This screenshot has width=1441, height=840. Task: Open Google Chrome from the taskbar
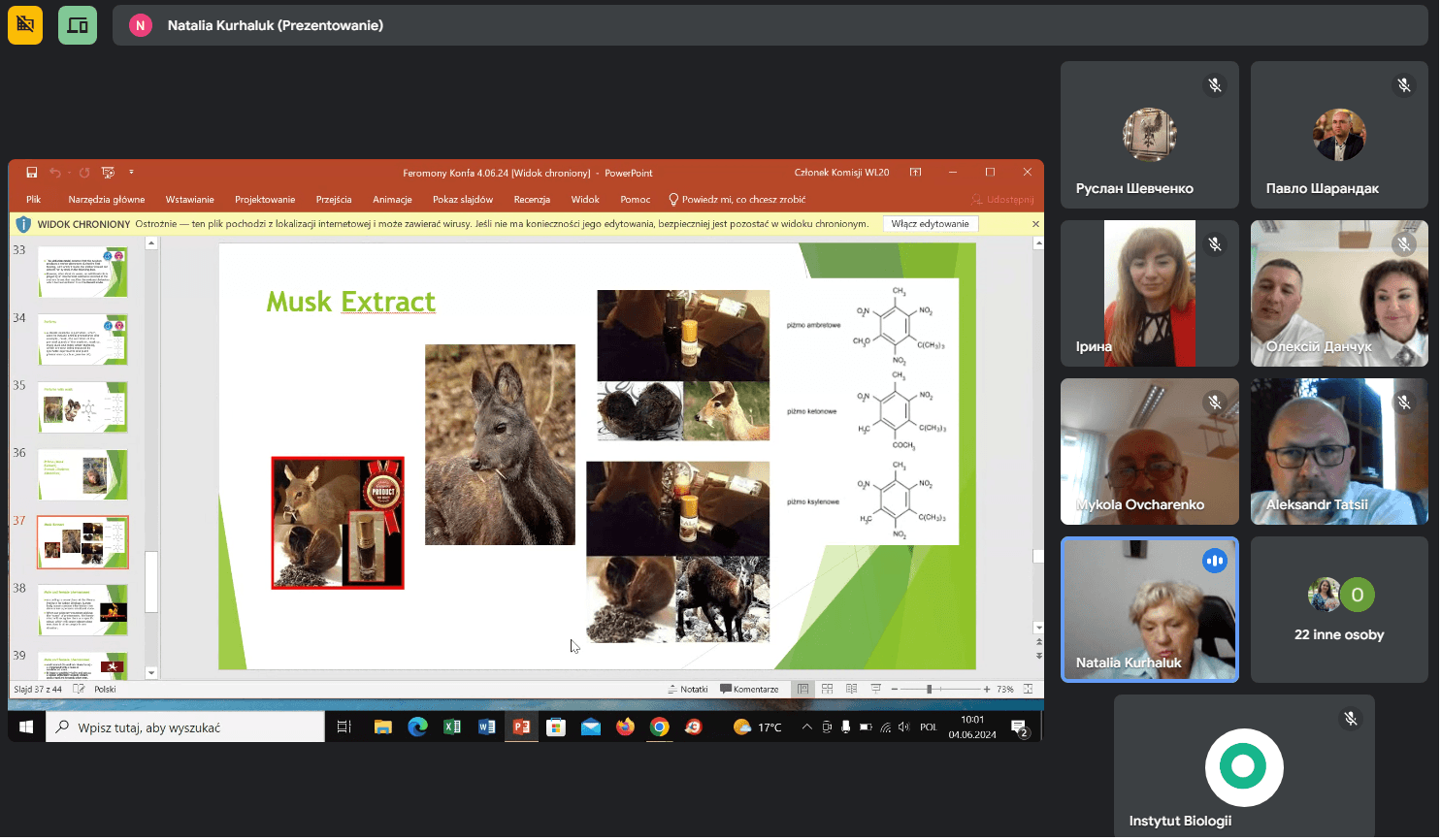(660, 727)
